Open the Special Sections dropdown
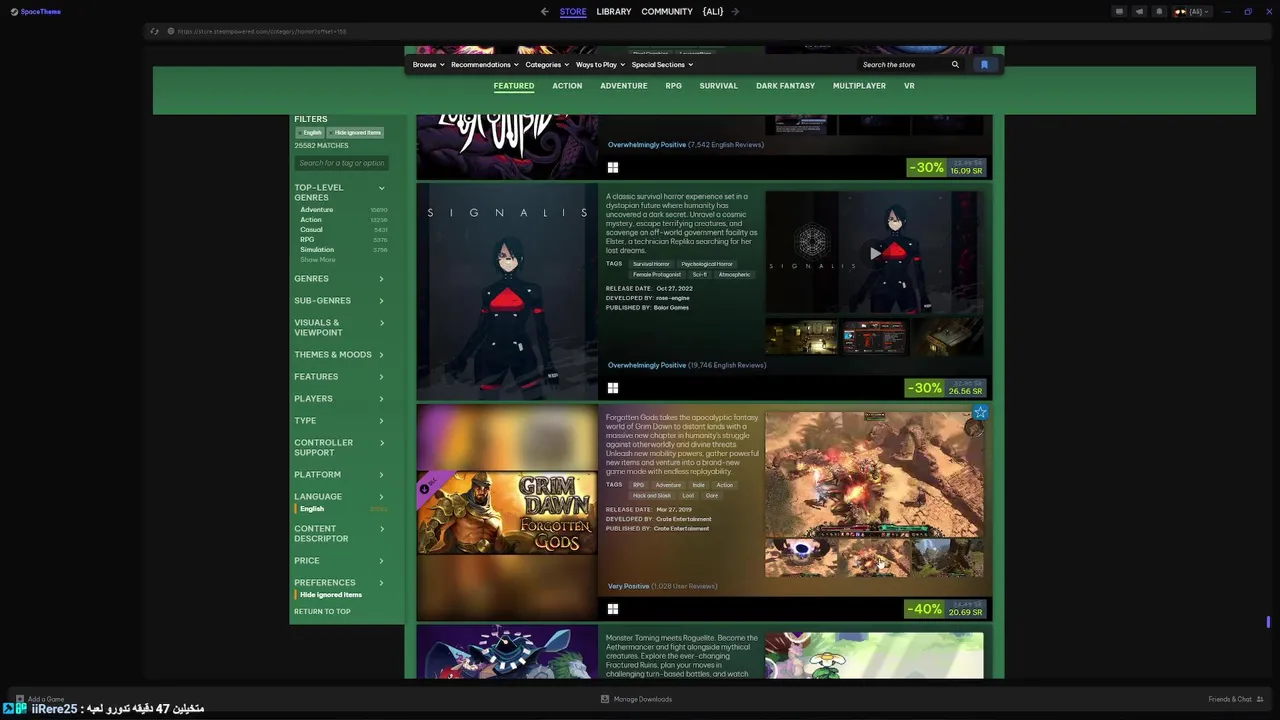Screen dimensions: 1280x720 tap(662, 65)
